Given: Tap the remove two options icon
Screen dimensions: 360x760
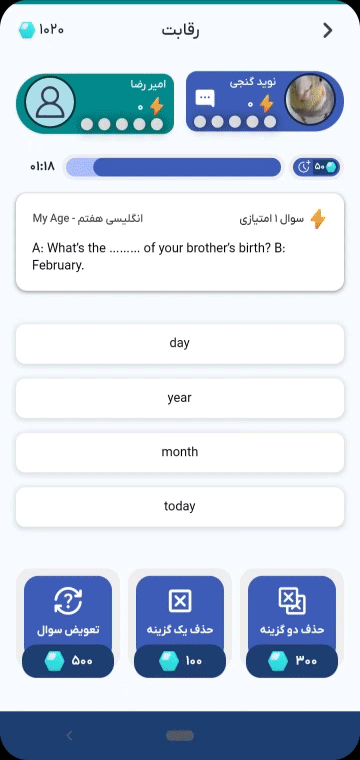Looking at the screenshot, I should (x=292, y=601).
